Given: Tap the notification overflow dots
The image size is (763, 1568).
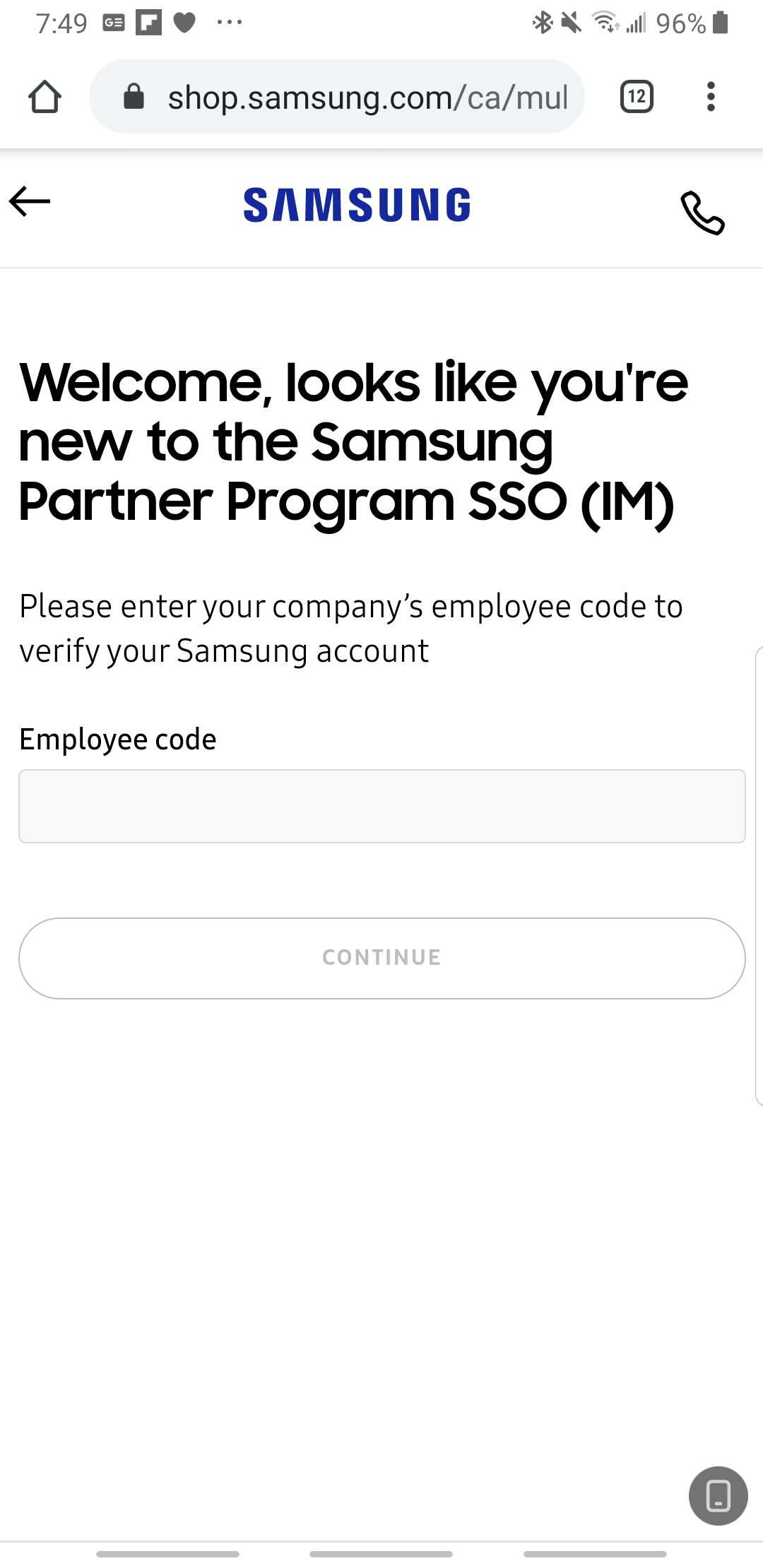Looking at the screenshot, I should 227,21.
